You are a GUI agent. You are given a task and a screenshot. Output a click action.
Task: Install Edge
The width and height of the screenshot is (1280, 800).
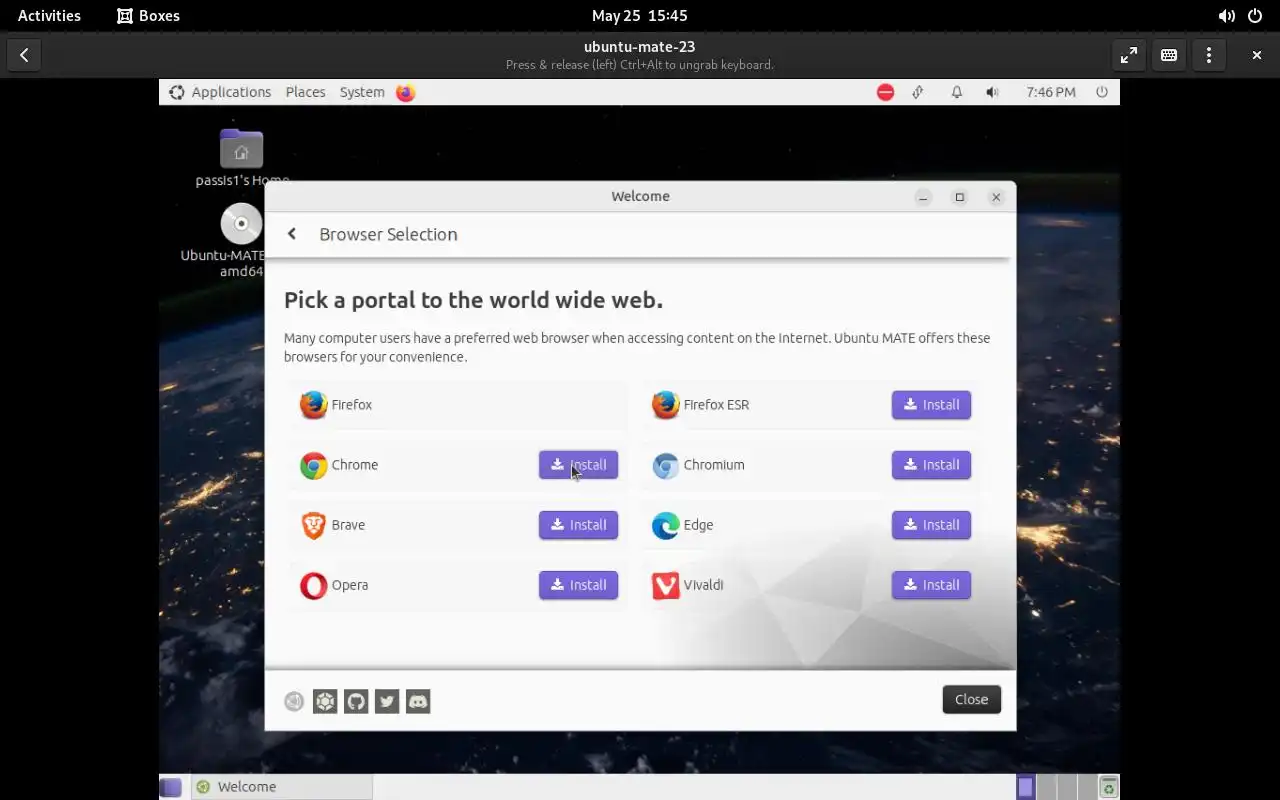[x=931, y=525]
